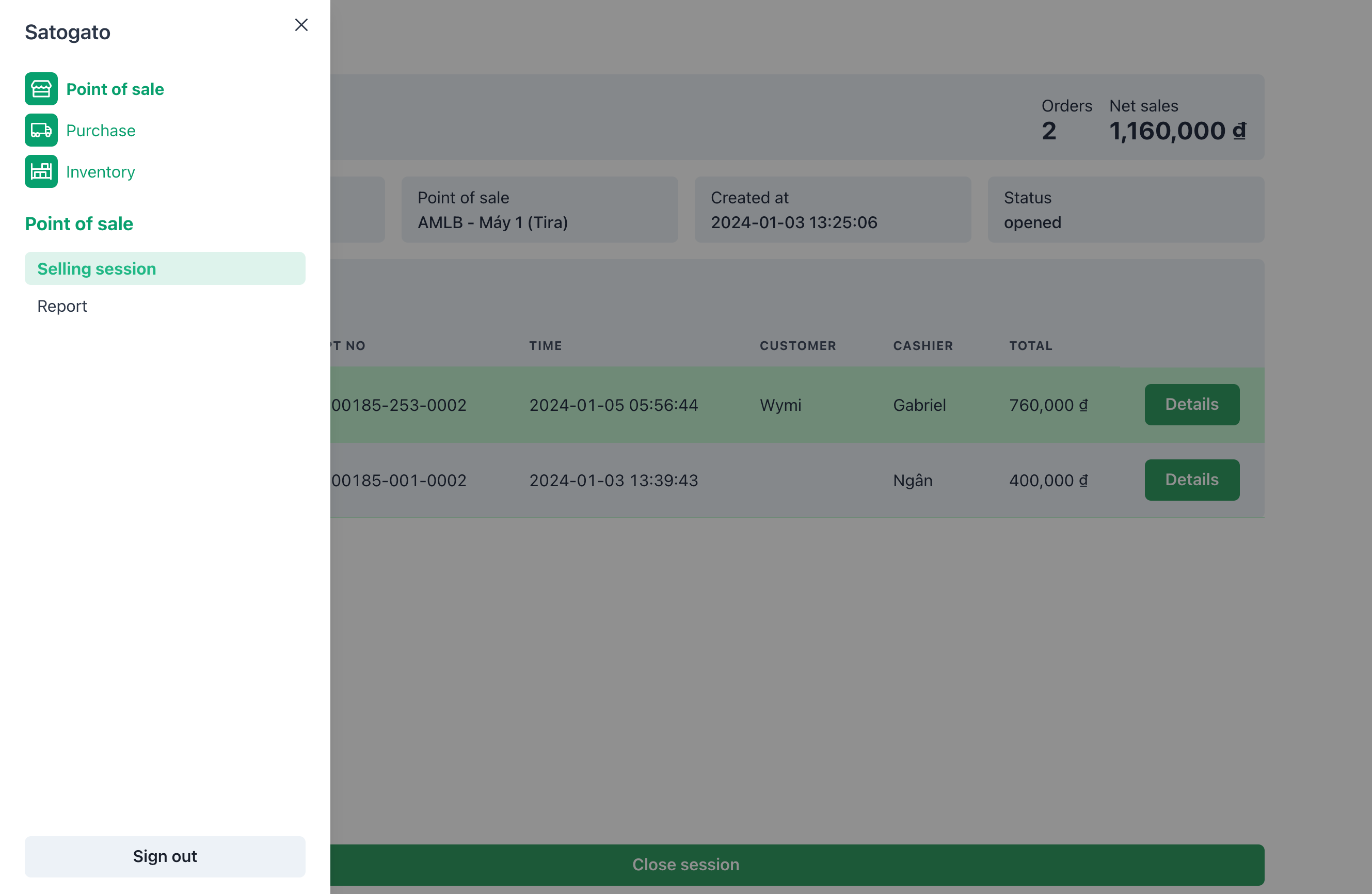Click the Point of sale section heading

[x=79, y=223]
